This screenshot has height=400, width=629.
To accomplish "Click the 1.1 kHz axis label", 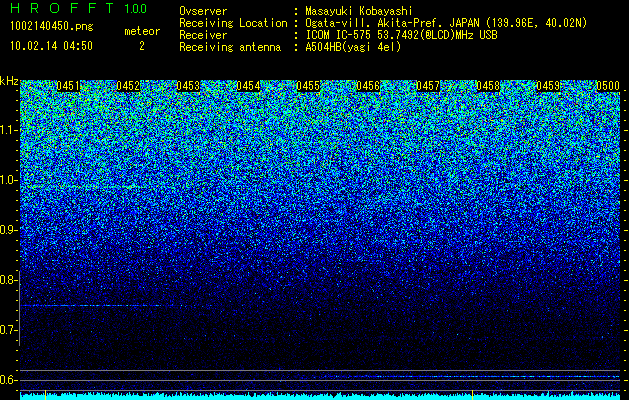I will tap(8, 131).
